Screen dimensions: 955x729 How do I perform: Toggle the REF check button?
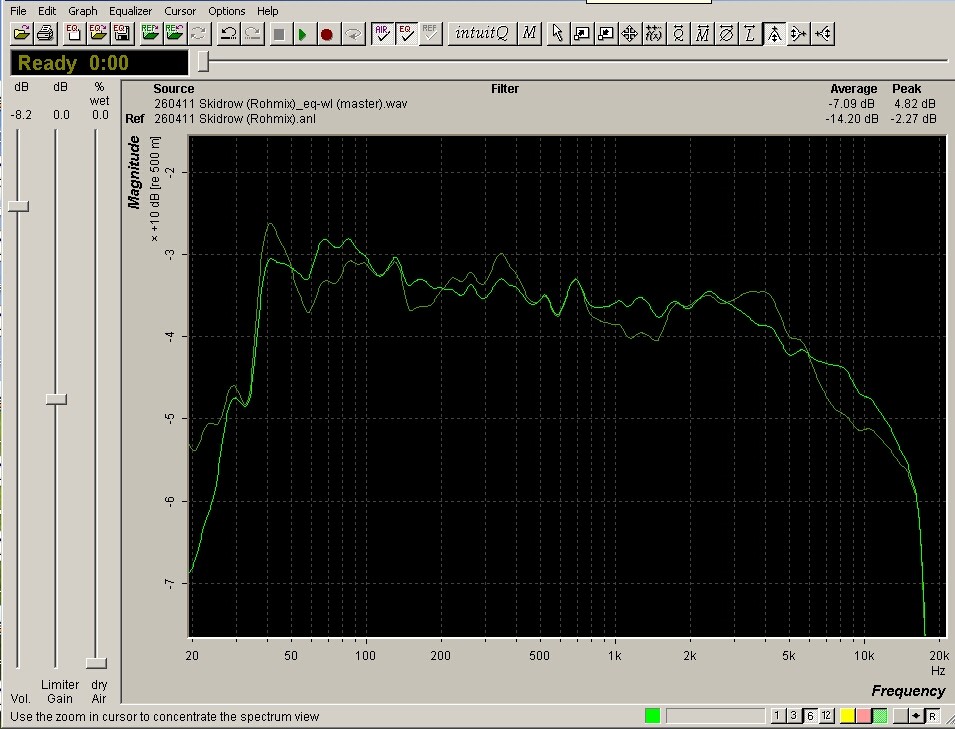click(430, 33)
